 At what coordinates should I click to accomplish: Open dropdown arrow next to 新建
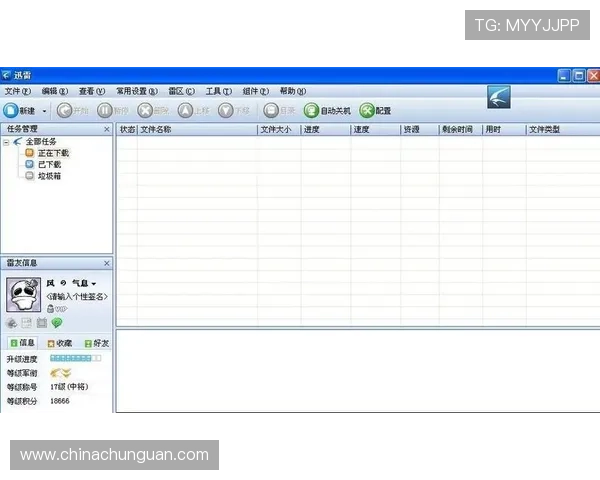[44, 111]
